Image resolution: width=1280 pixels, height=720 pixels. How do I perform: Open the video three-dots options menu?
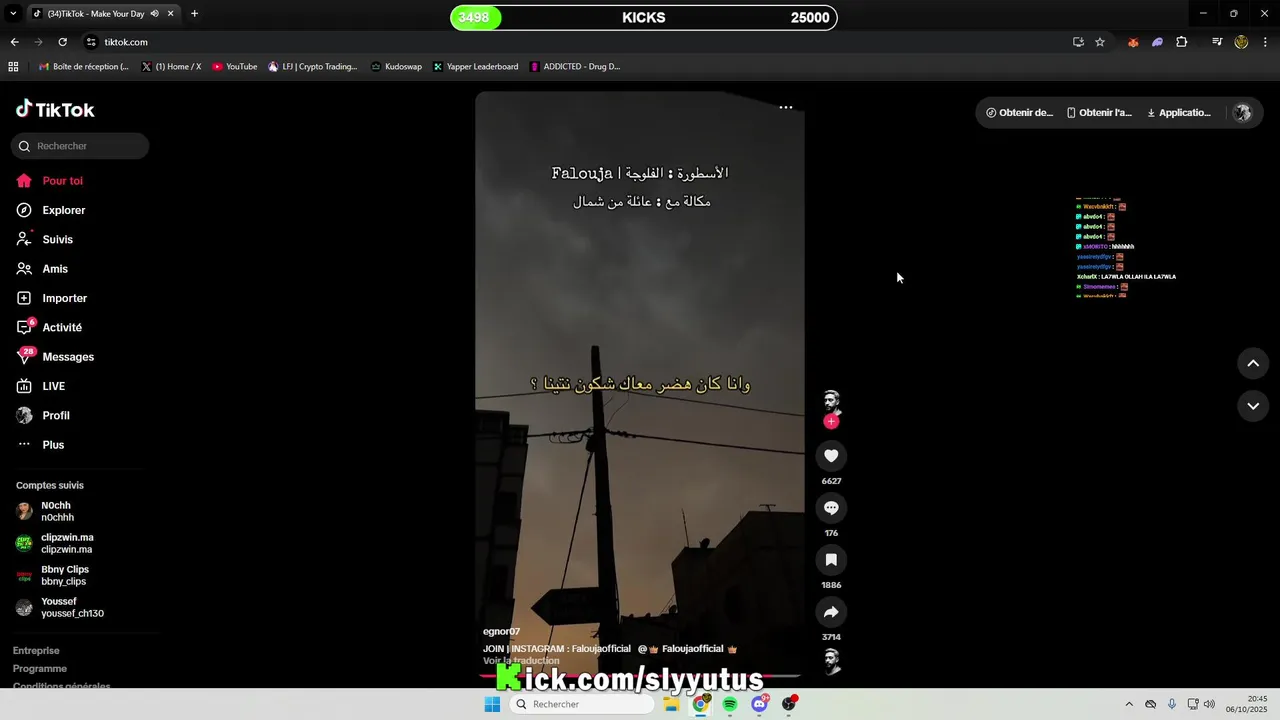[x=786, y=107]
